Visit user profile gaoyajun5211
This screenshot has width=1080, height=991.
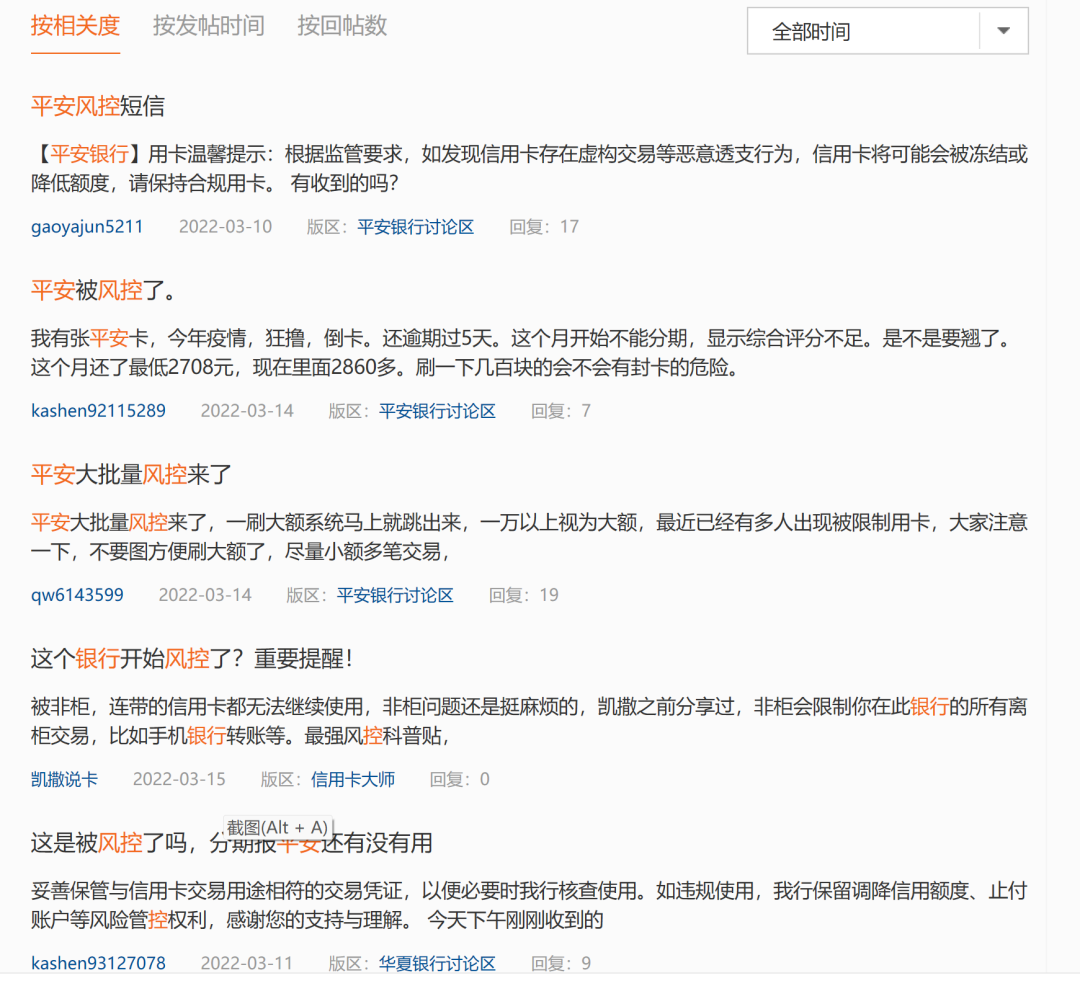pyautogui.click(x=87, y=226)
